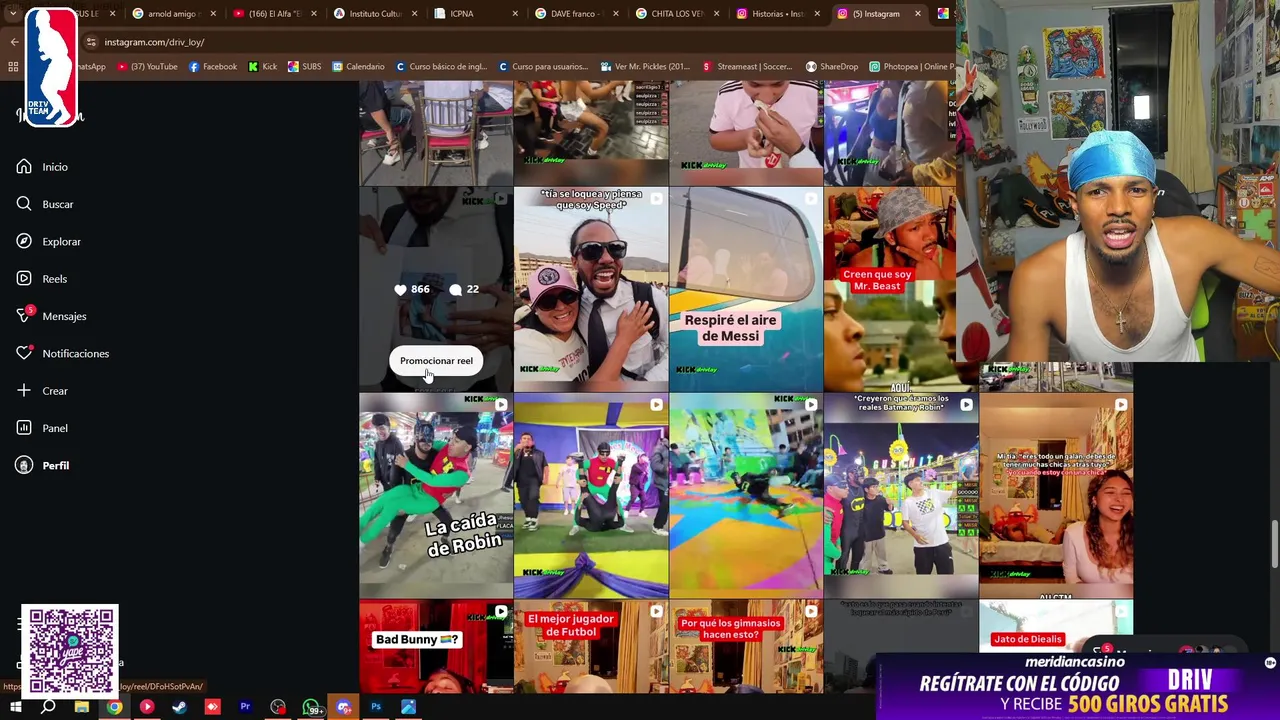Open AnyDesk from the taskbar

212,707
